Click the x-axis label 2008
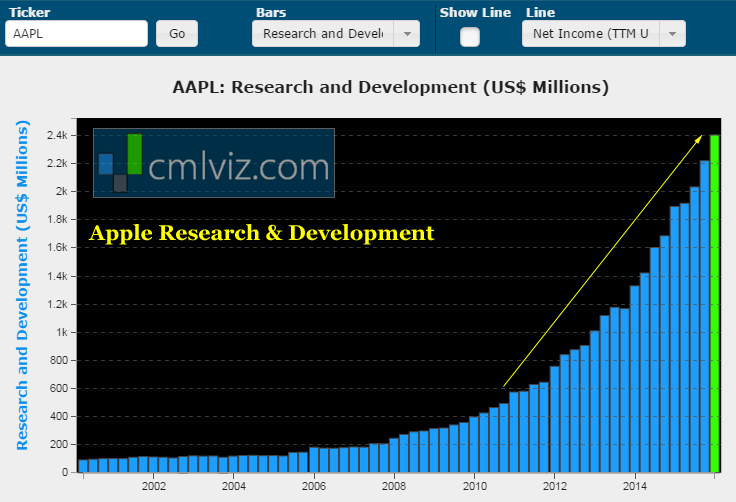Screen dimensions: 736x502 [x=394, y=486]
